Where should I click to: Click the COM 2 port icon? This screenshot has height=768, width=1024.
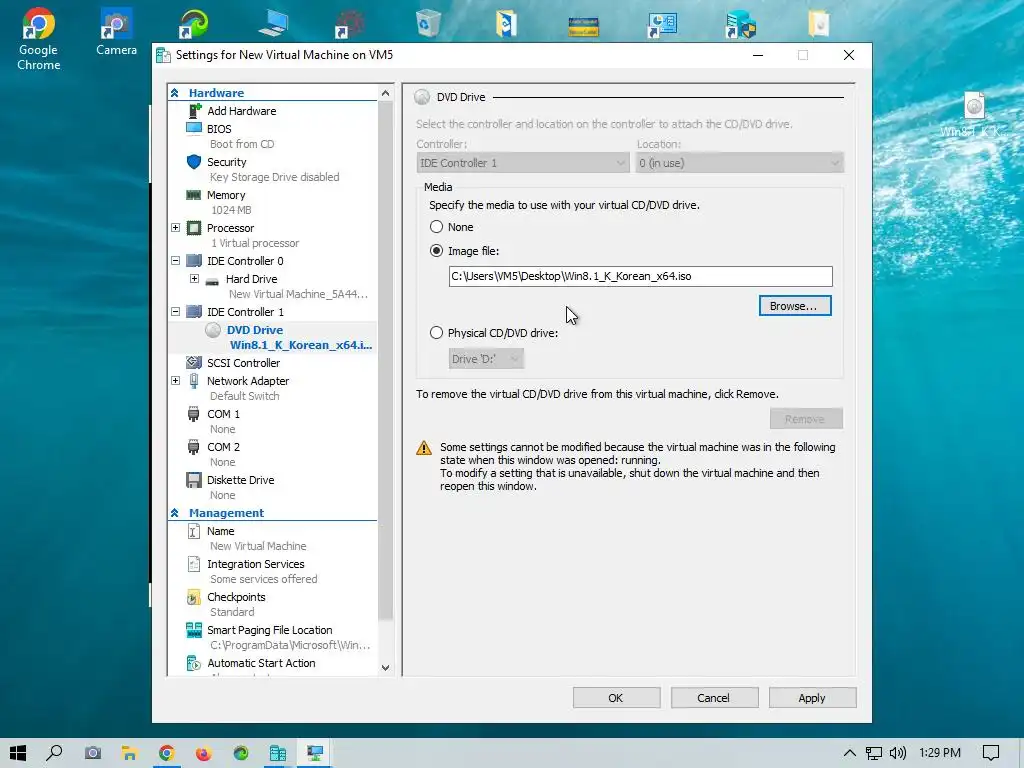pyautogui.click(x=193, y=447)
